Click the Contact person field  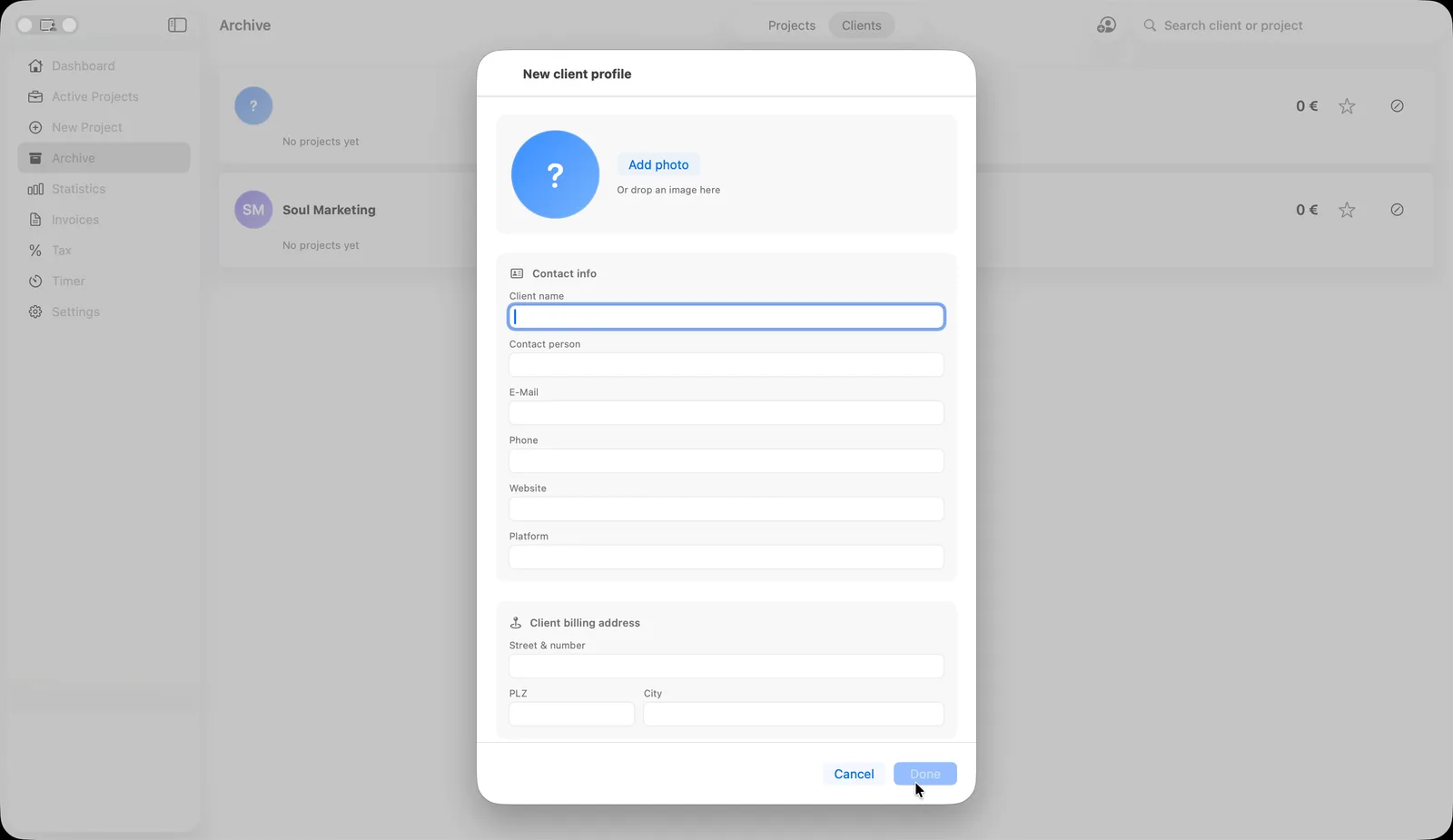click(x=726, y=364)
